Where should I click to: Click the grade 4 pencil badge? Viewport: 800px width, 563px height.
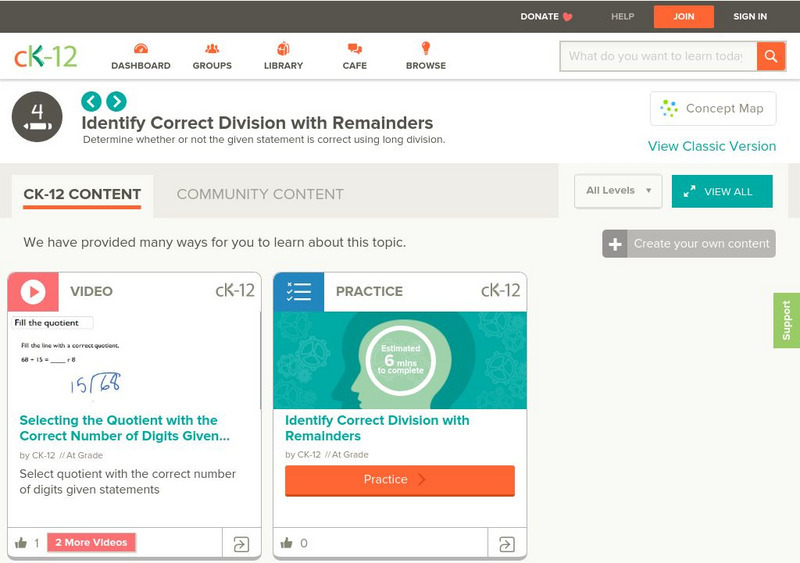(37, 116)
